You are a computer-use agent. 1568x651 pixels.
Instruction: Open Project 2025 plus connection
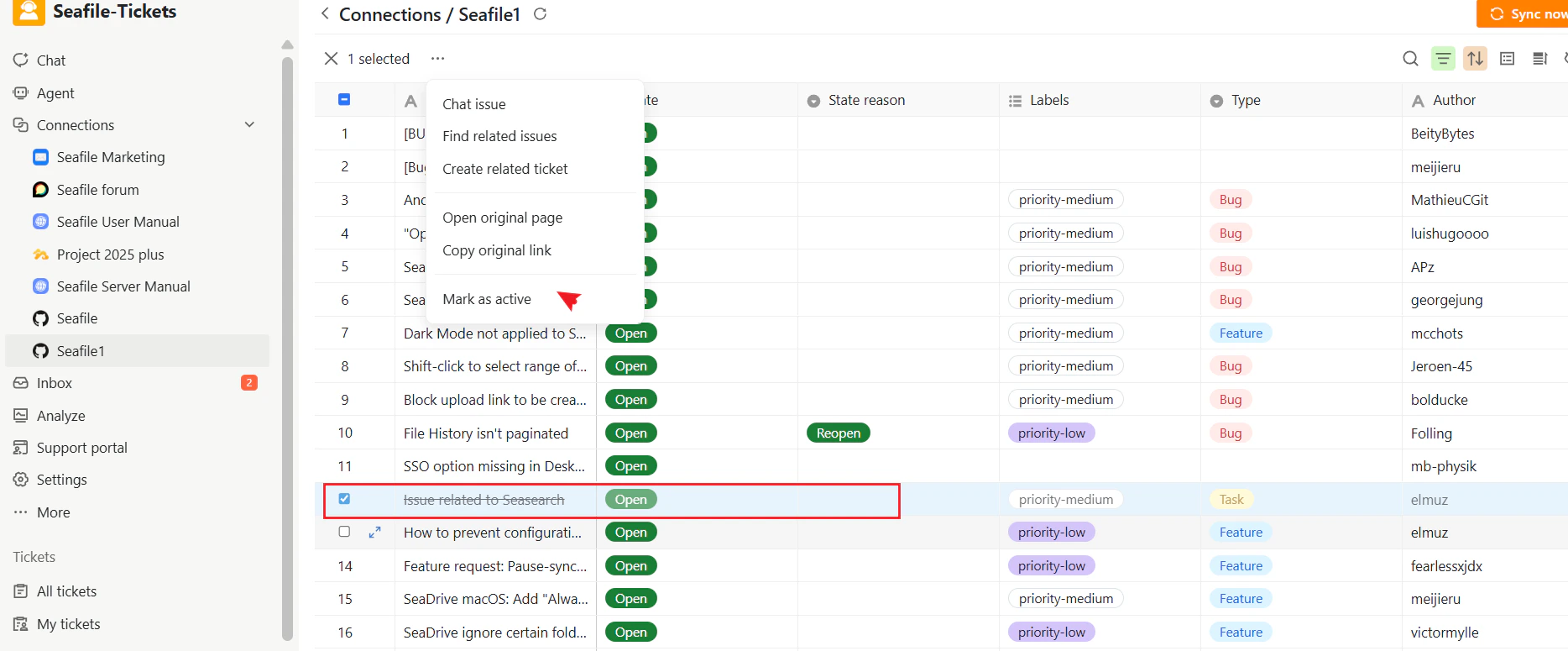tap(110, 255)
